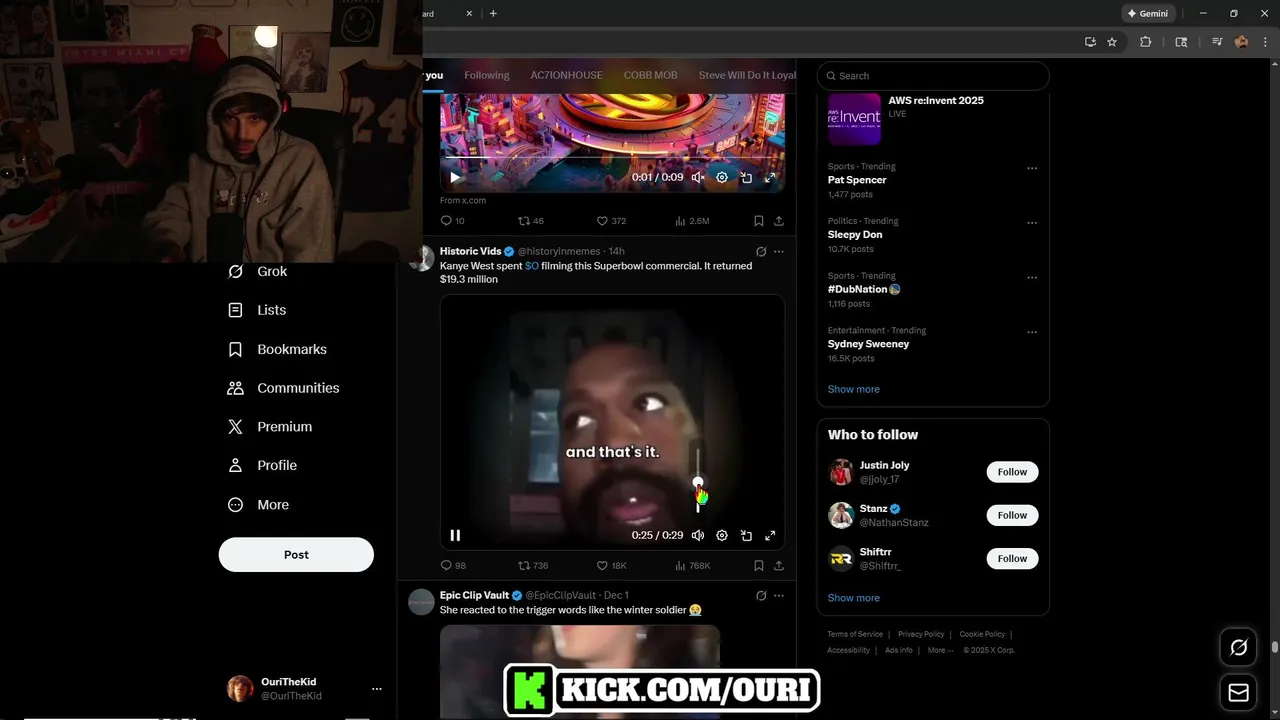Like the top post with 372 likes

(x=611, y=220)
